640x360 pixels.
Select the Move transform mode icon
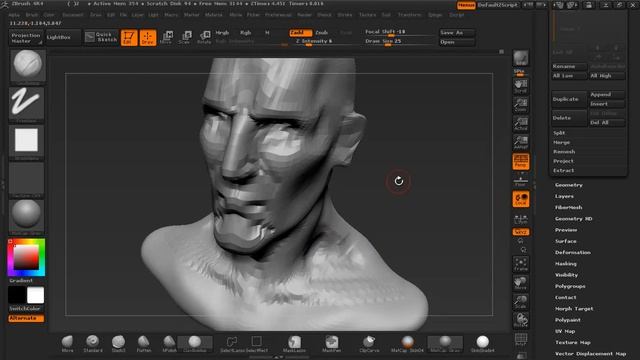[x=166, y=37]
